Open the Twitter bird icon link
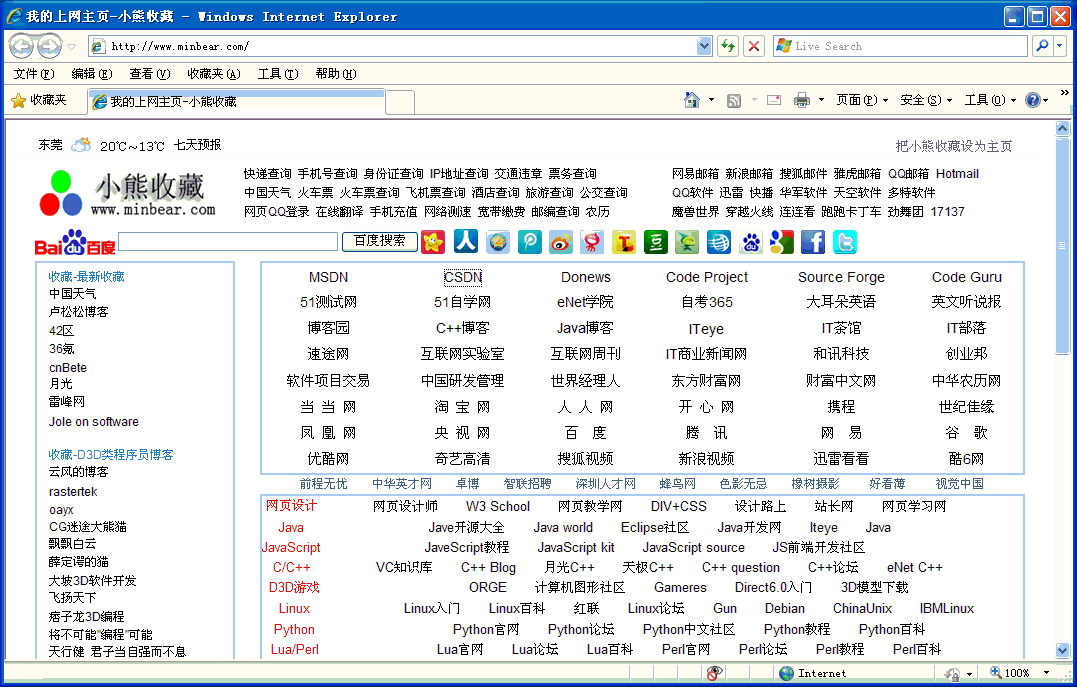 click(845, 242)
